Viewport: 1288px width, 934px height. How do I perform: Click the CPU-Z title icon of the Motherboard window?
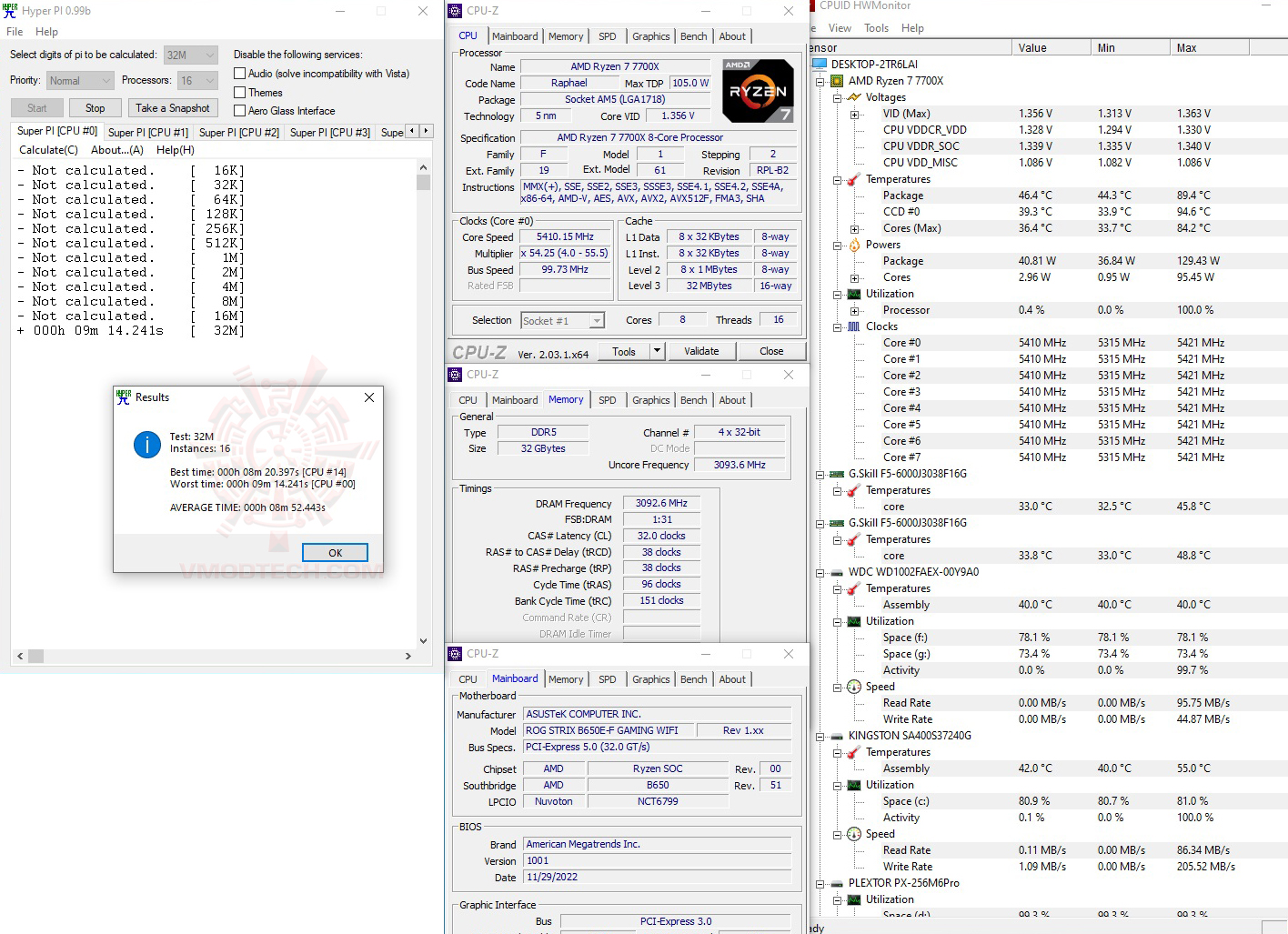tap(455, 654)
